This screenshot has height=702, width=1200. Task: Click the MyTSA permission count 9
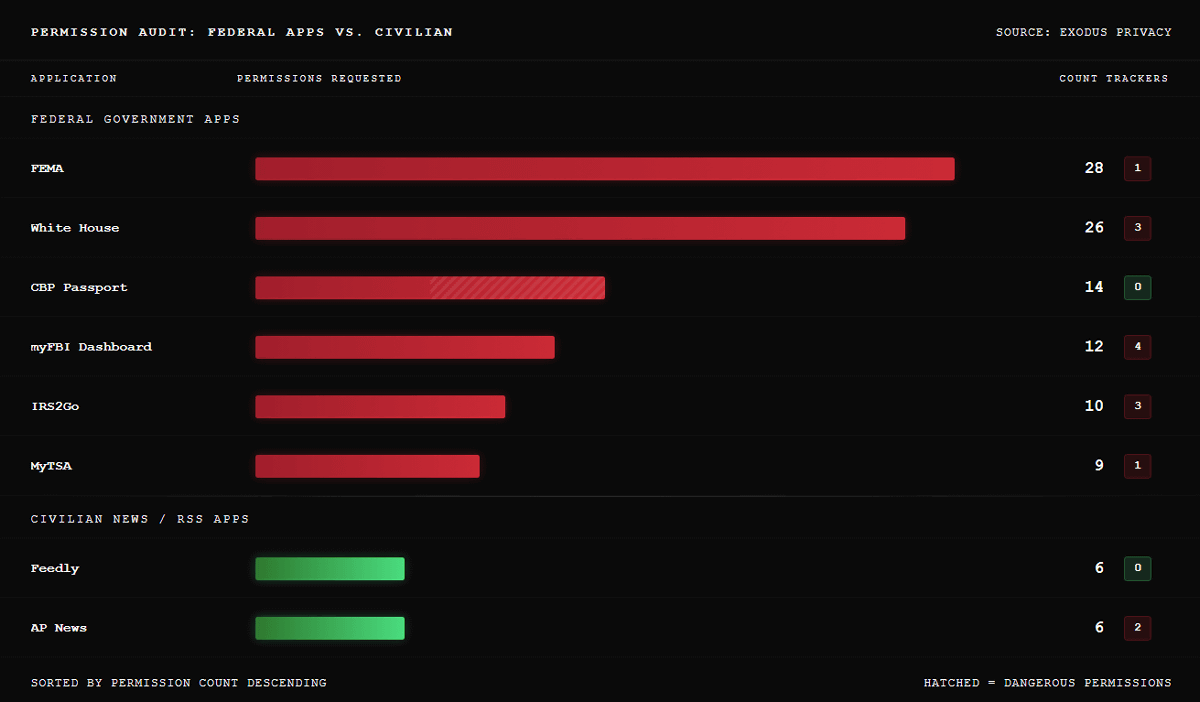(1099, 466)
